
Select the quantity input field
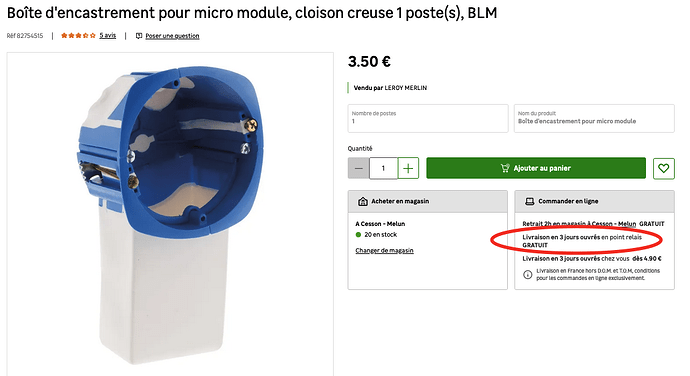pyautogui.click(x=383, y=168)
